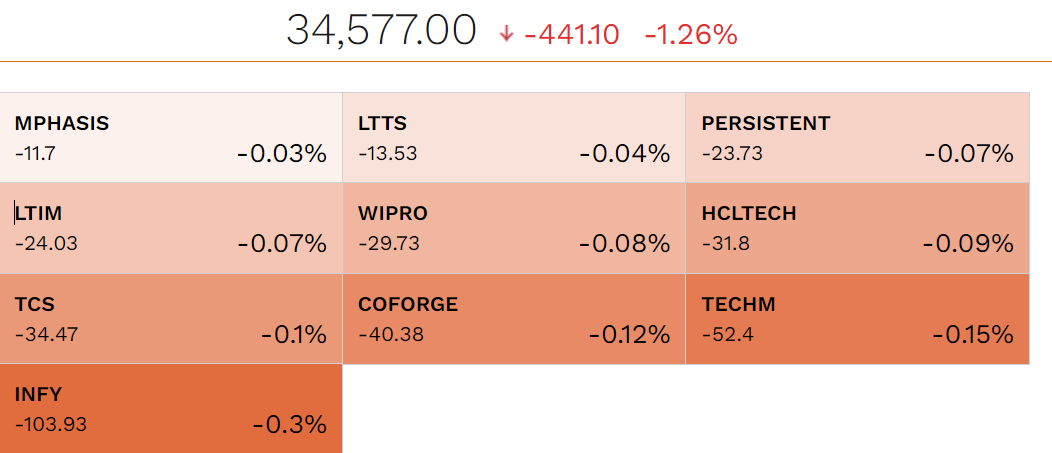This screenshot has width=1052, height=453.
Task: Open the PERSISTENT stock tile
Action: 857,138
